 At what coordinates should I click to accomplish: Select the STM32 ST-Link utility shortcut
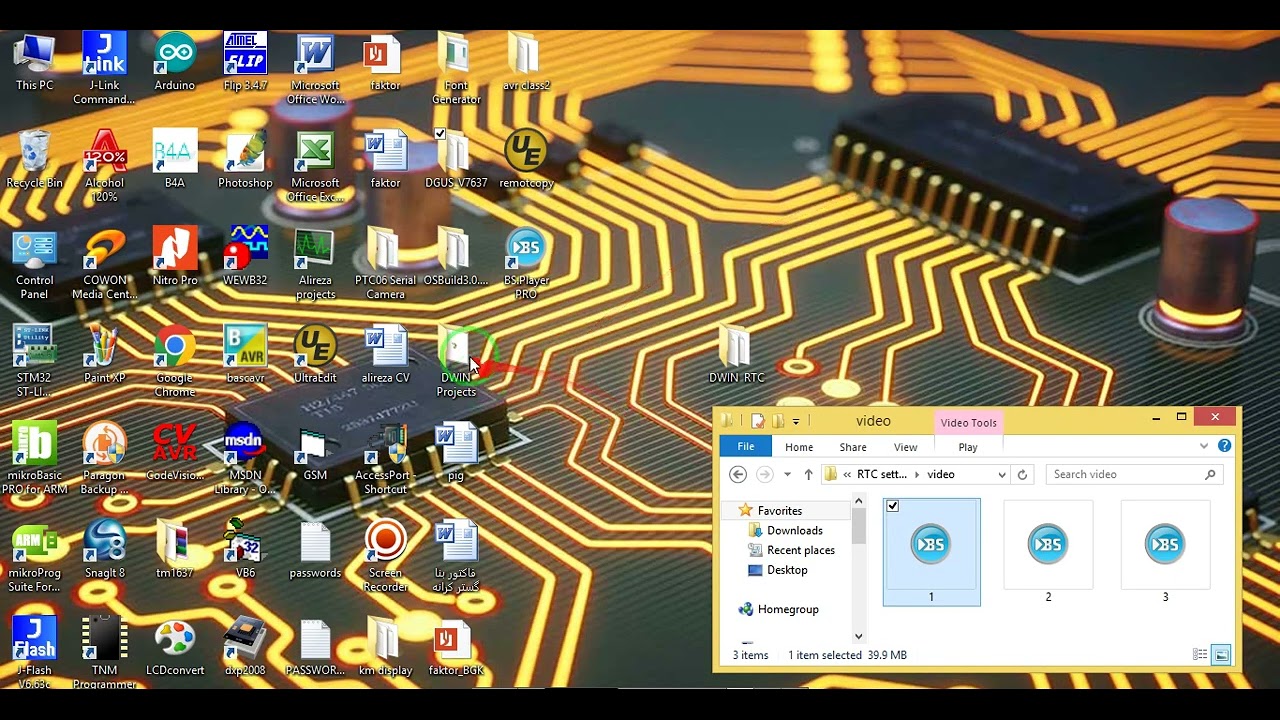coord(34,361)
